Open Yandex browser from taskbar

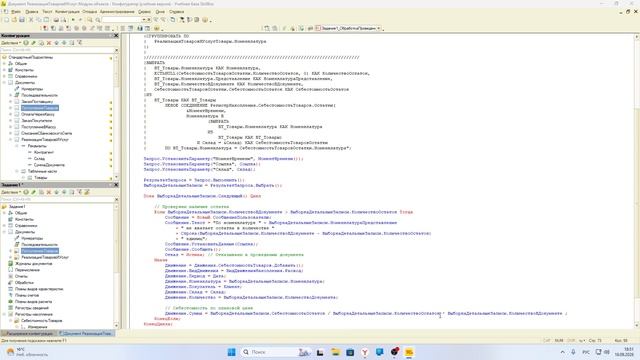point(364,352)
